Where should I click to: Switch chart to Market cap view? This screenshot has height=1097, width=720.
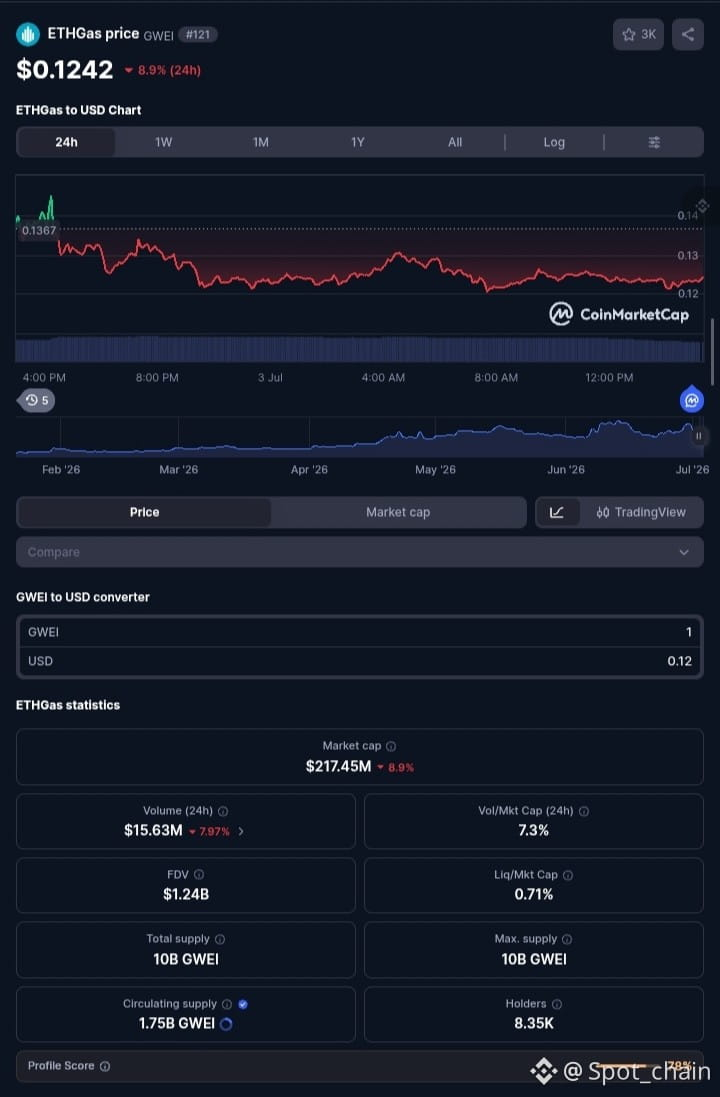click(398, 512)
